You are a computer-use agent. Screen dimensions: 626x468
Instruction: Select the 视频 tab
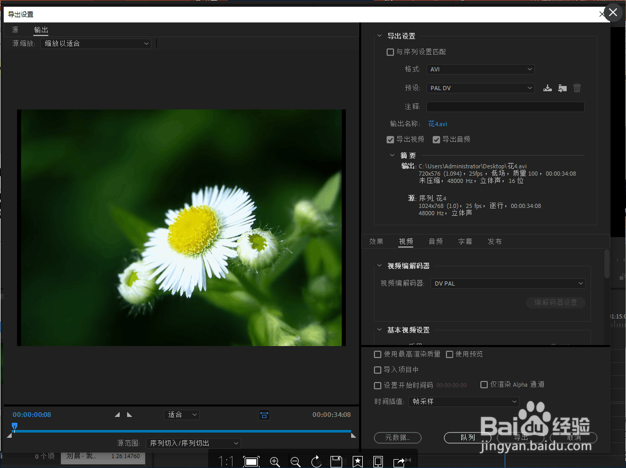[x=406, y=241]
